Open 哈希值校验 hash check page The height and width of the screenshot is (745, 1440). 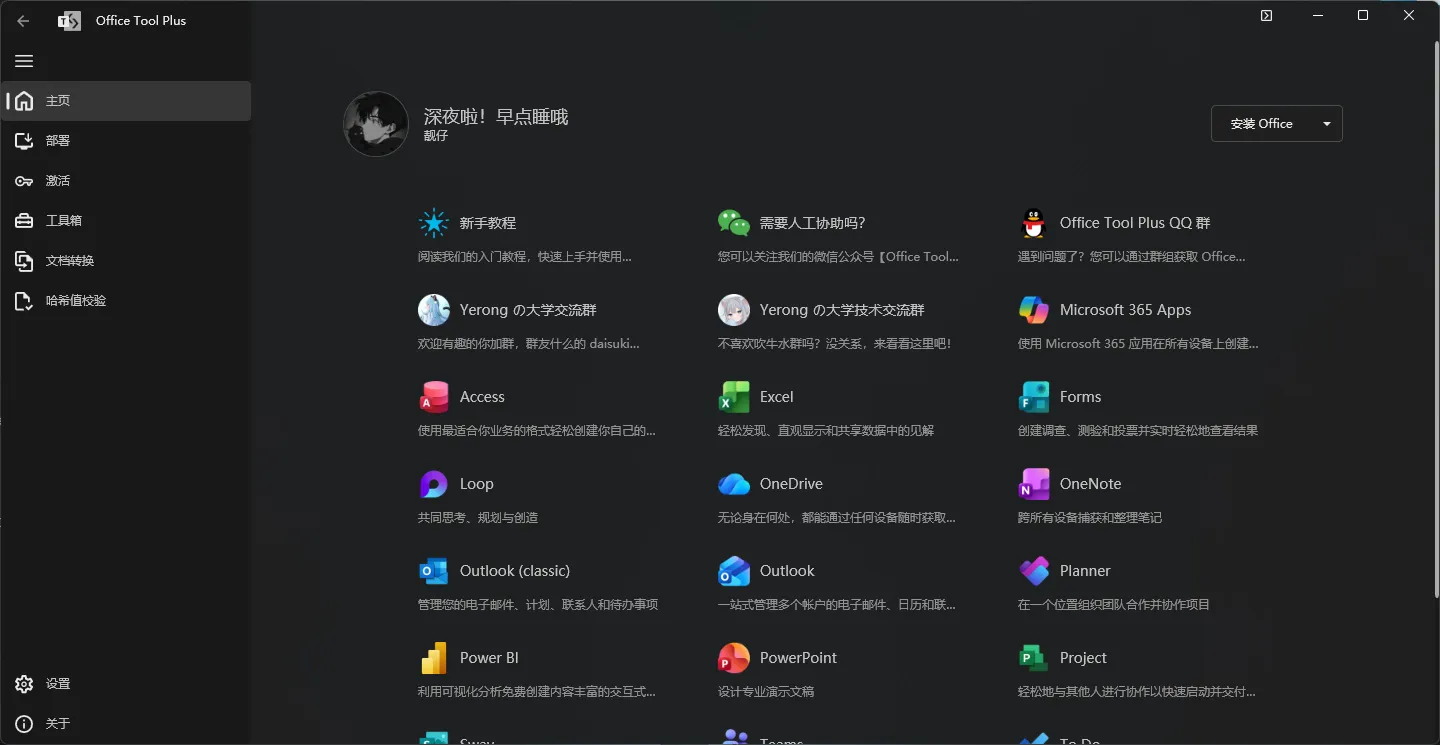click(126, 301)
